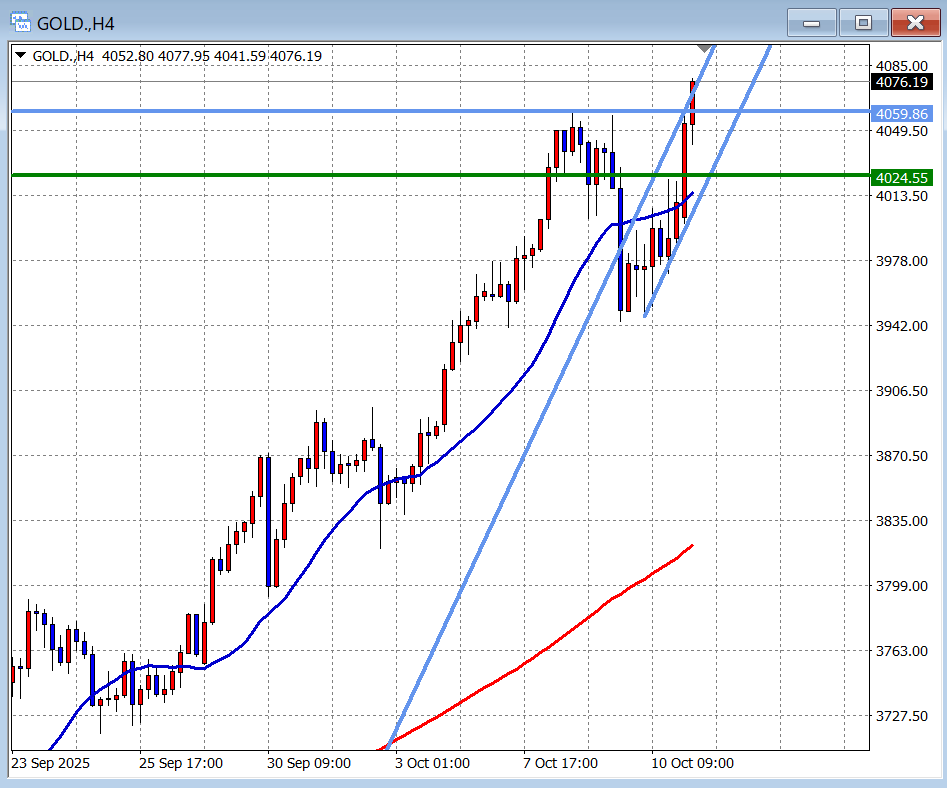Click the gray chart shift triangle marker
This screenshot has width=947, height=788.
[x=705, y=48]
